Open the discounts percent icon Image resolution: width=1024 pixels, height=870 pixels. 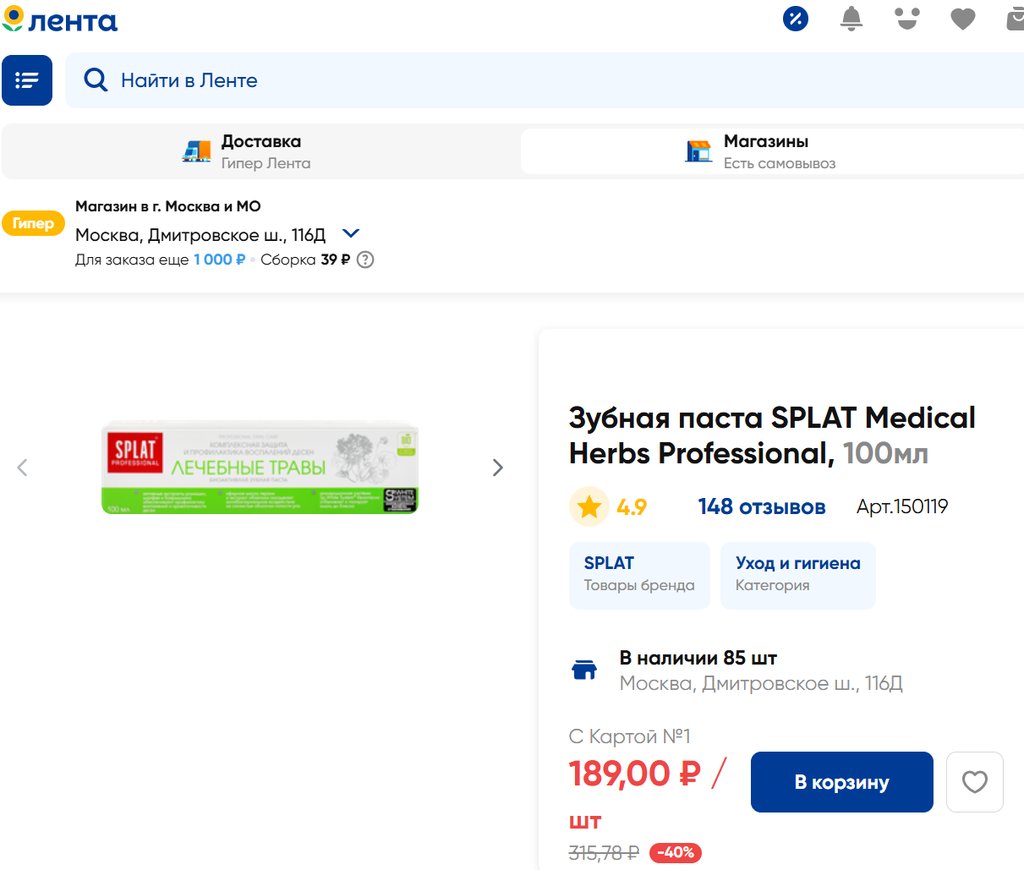pyautogui.click(x=795, y=18)
